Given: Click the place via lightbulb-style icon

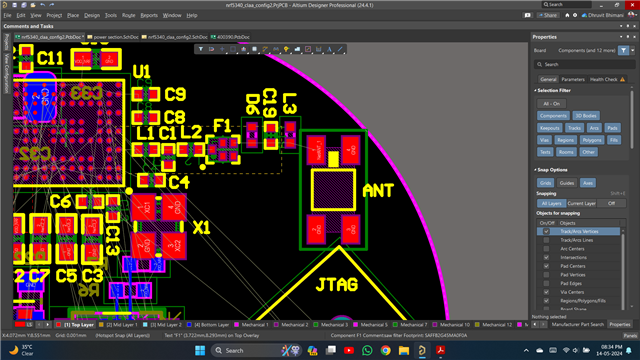Looking at the screenshot, I should (x=287, y=49).
